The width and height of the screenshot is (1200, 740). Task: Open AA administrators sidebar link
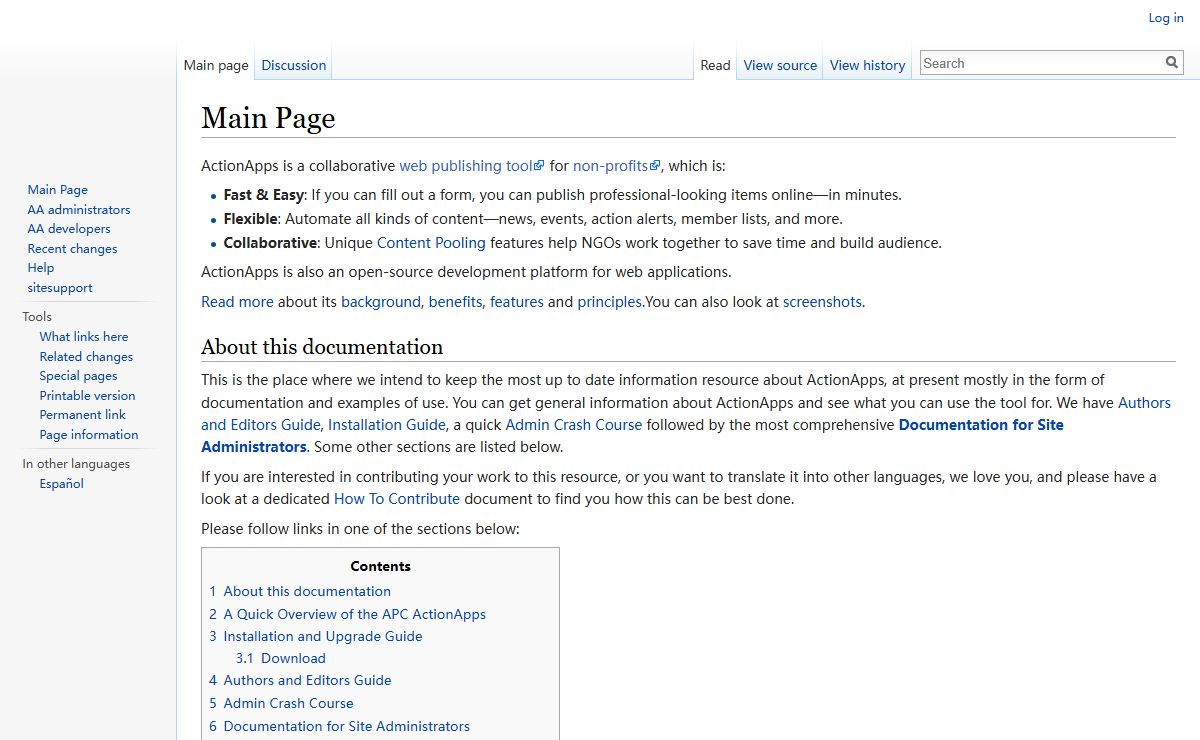pos(79,210)
